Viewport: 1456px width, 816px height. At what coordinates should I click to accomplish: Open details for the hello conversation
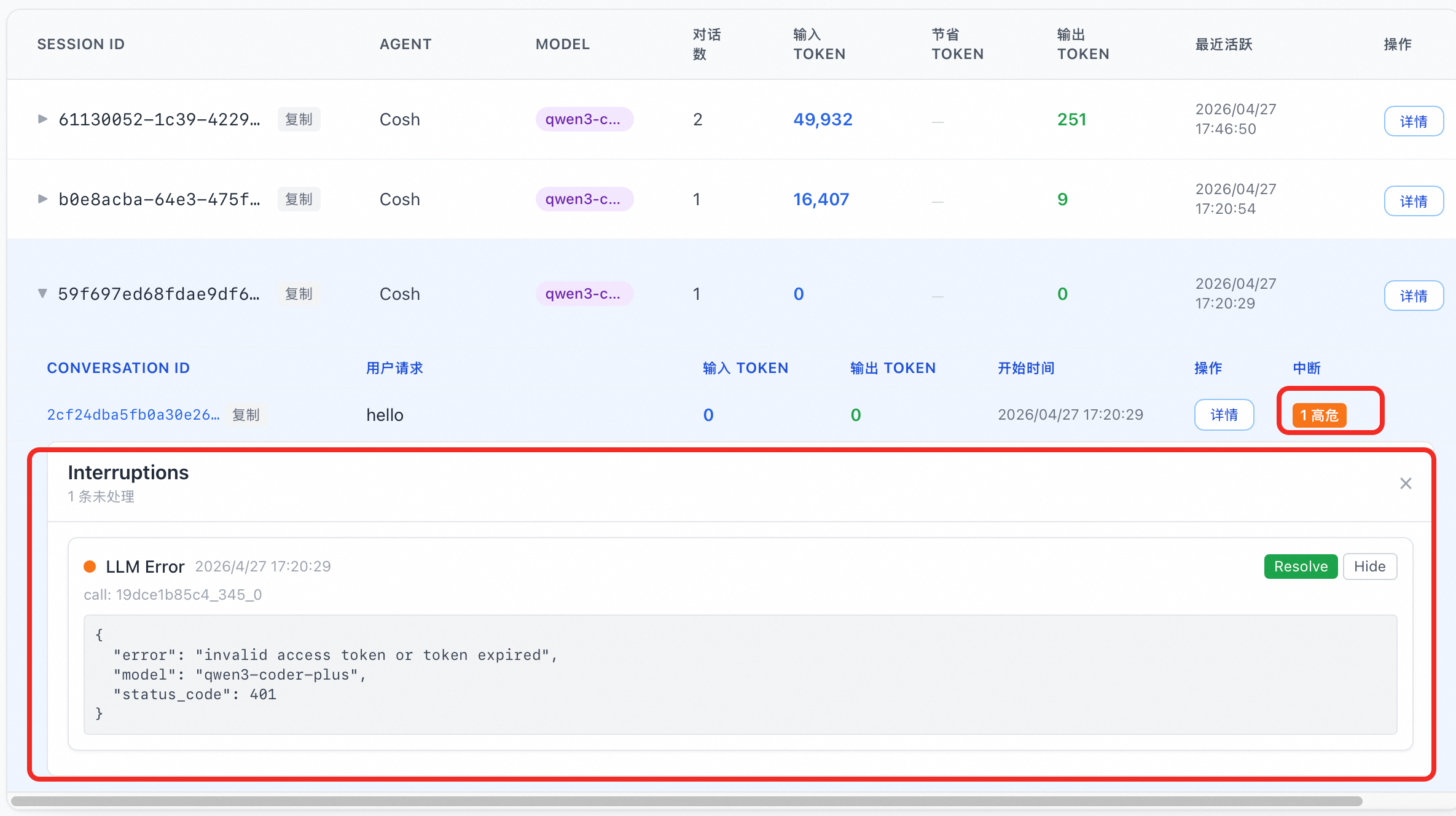click(1224, 415)
